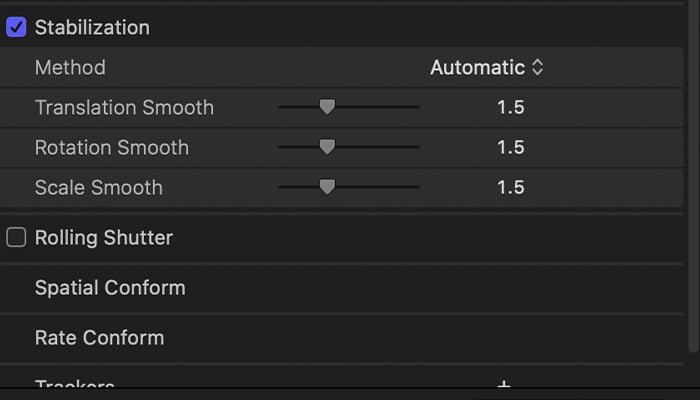
Task: Click the Translation Smooth slider handle
Action: pyautogui.click(x=327, y=107)
